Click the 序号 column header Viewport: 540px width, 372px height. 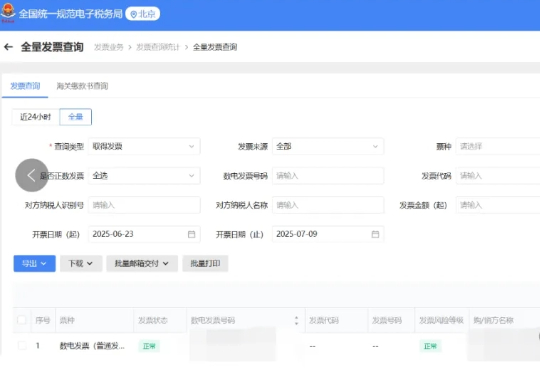coord(43,320)
